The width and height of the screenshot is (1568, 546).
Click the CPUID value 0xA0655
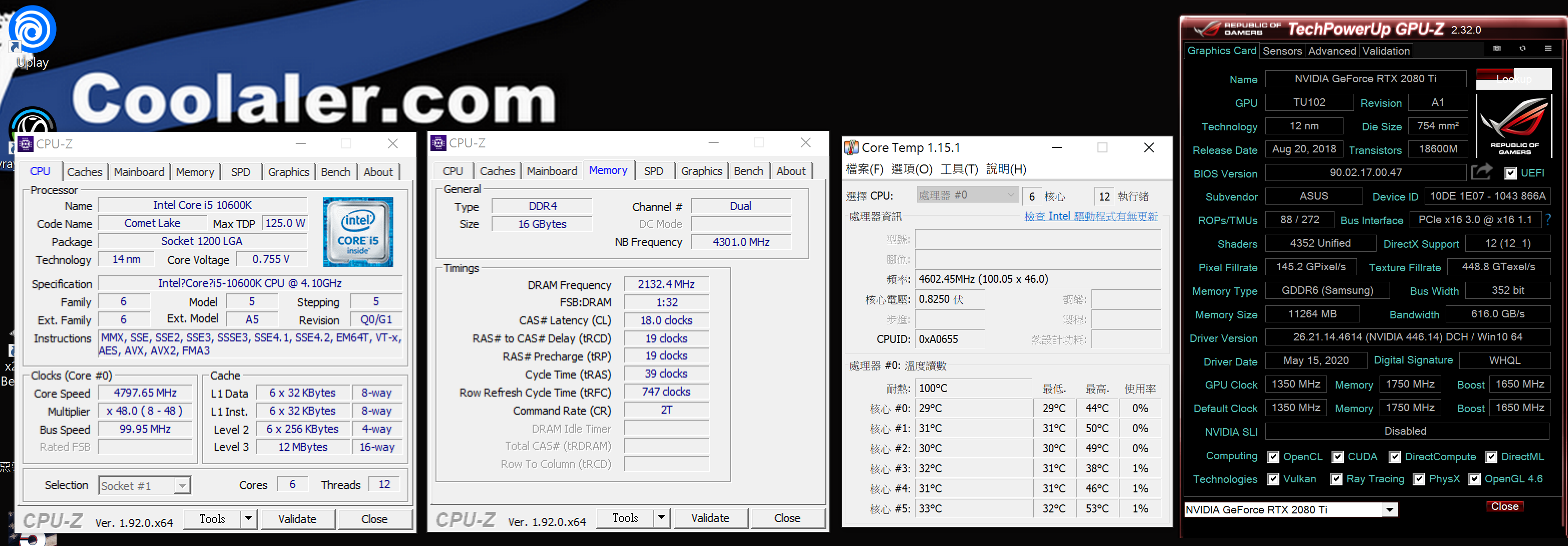950,339
